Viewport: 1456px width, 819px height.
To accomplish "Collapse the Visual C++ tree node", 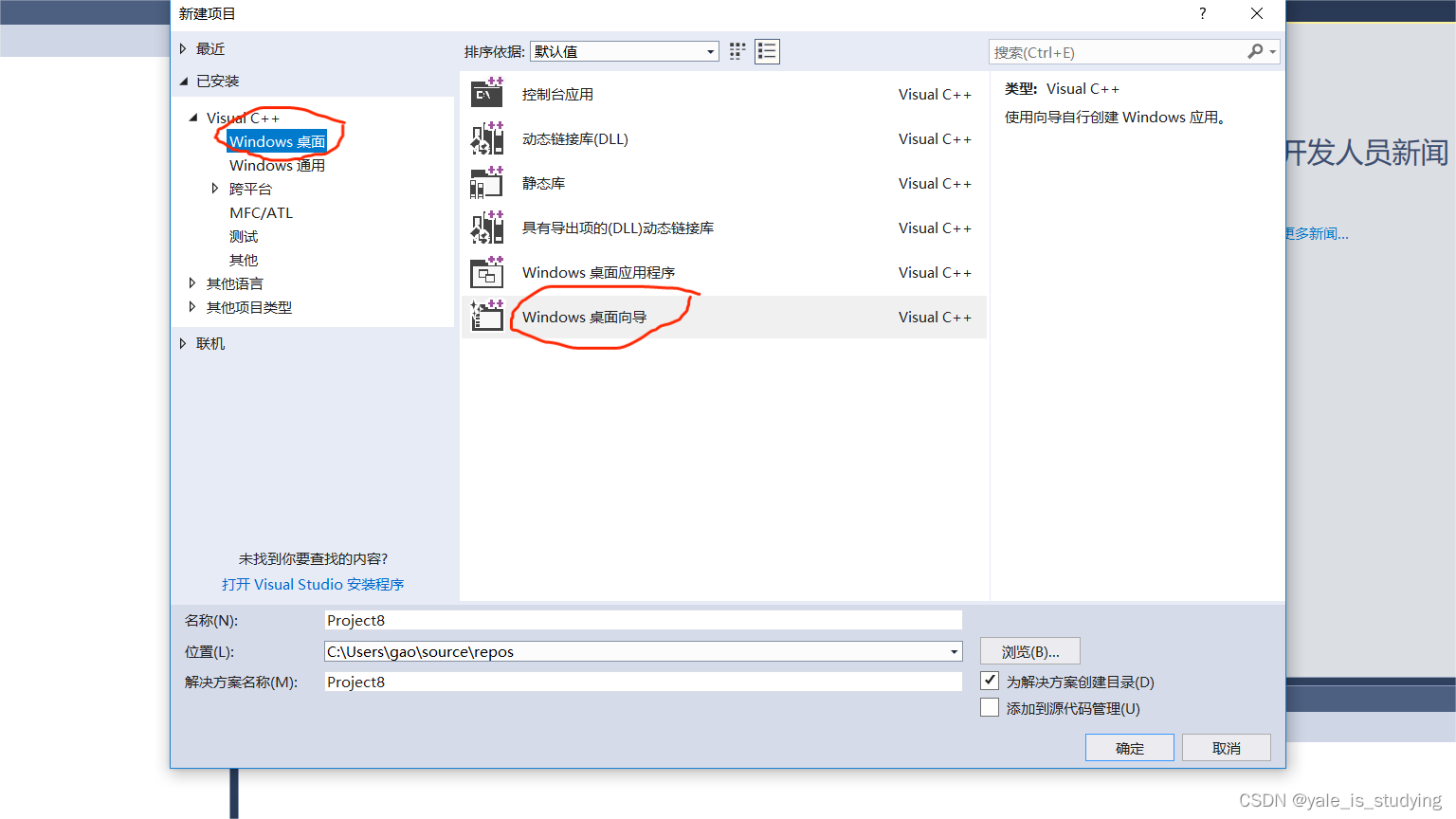I will coord(193,118).
